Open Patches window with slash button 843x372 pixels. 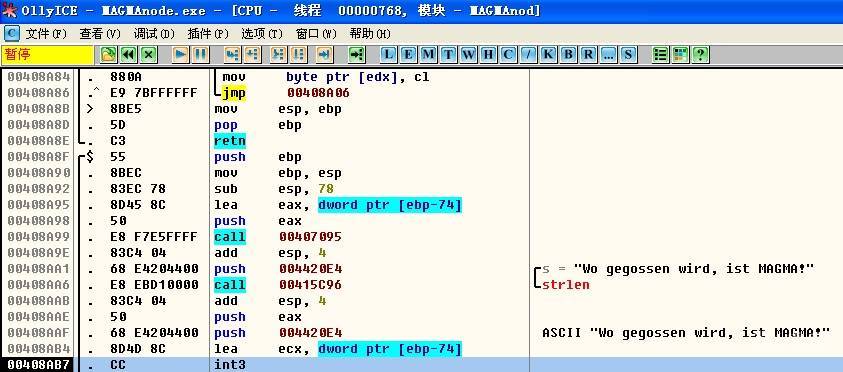528,54
